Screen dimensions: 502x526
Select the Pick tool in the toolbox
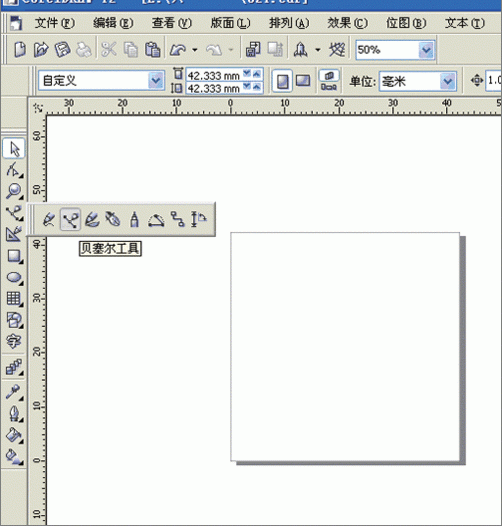coord(14,148)
